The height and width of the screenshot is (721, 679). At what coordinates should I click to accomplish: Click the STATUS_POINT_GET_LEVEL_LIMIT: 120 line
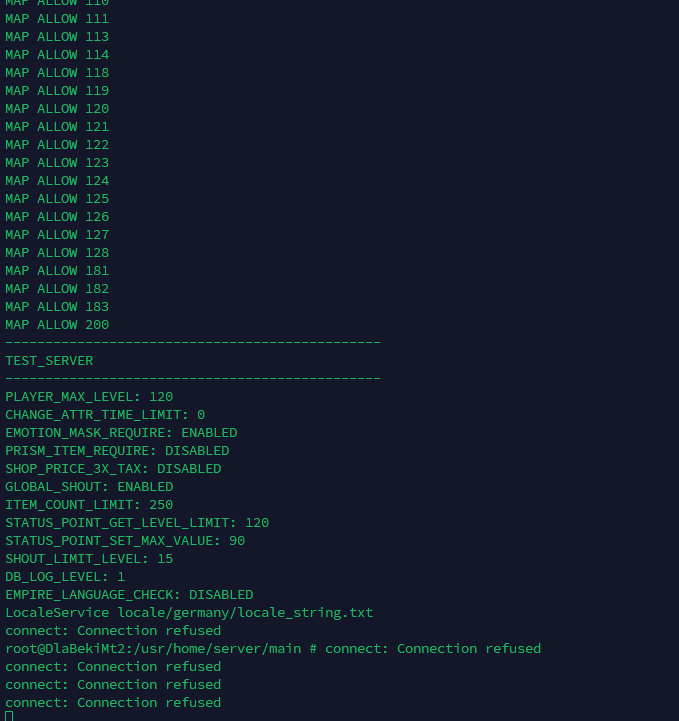coord(137,523)
